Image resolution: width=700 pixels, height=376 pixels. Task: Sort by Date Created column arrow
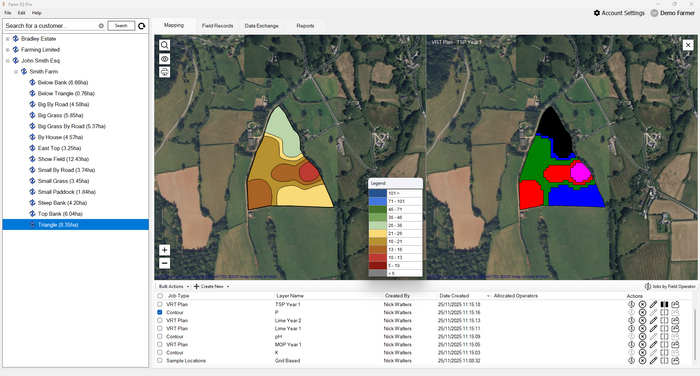488,296
